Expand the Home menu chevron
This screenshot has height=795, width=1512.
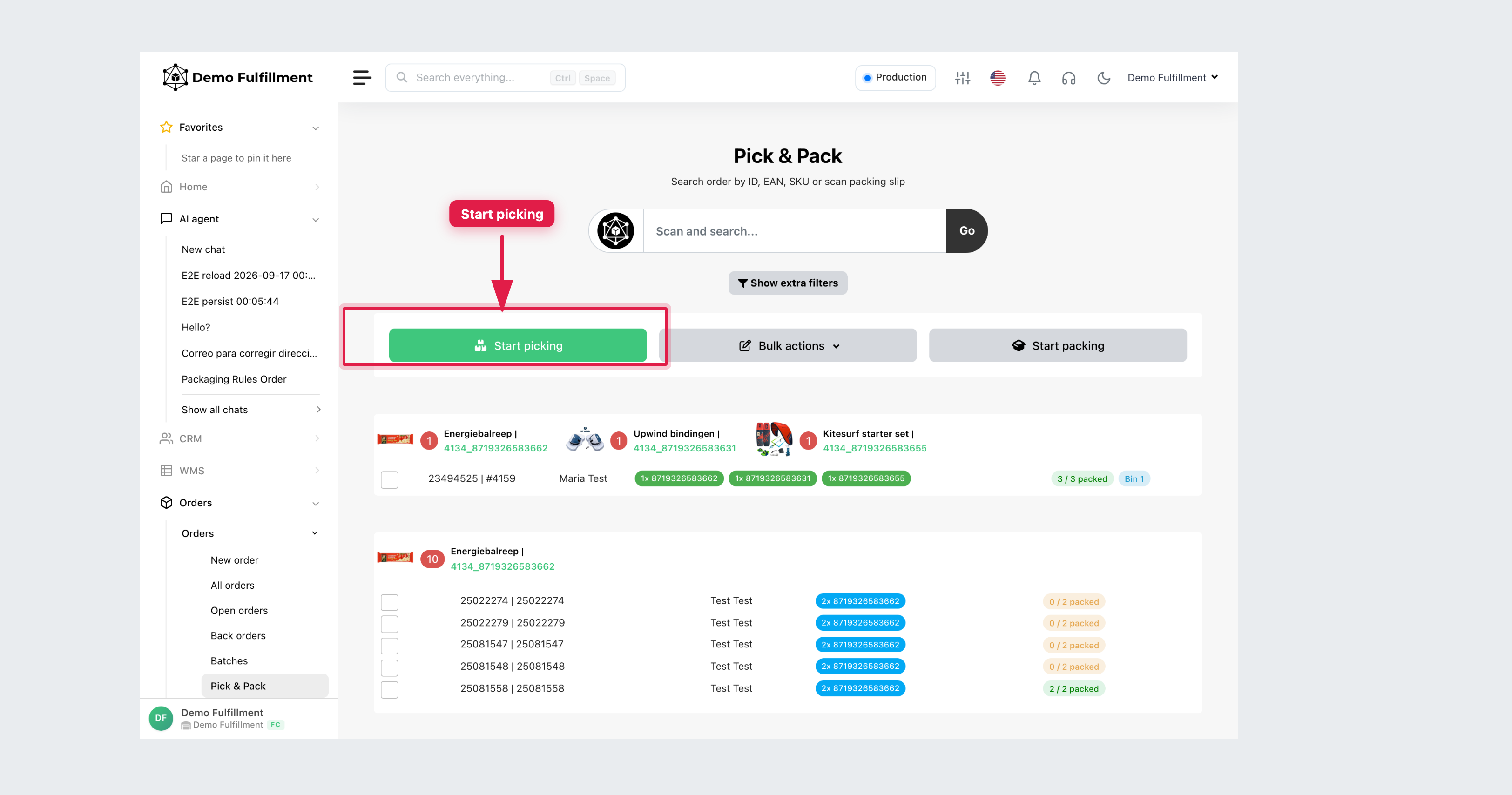[317, 187]
